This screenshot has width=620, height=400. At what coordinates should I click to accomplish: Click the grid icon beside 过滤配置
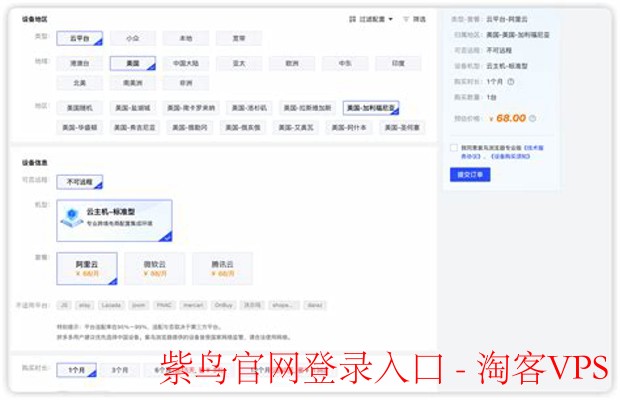352,19
